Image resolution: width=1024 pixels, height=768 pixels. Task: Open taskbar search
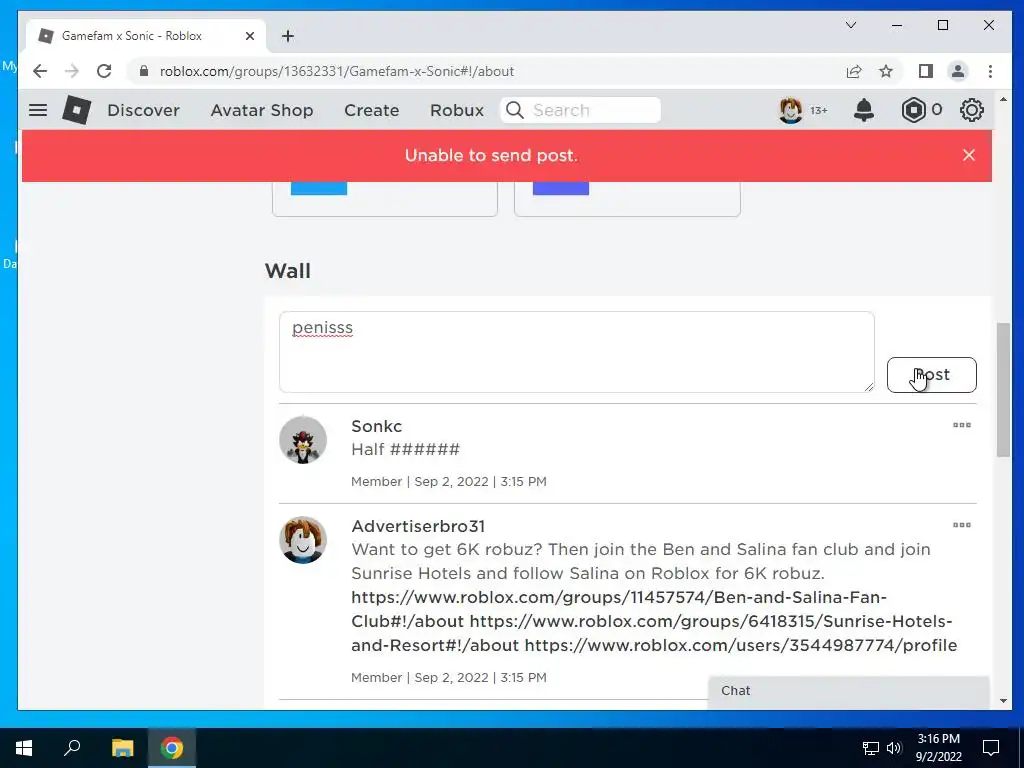(x=72, y=748)
